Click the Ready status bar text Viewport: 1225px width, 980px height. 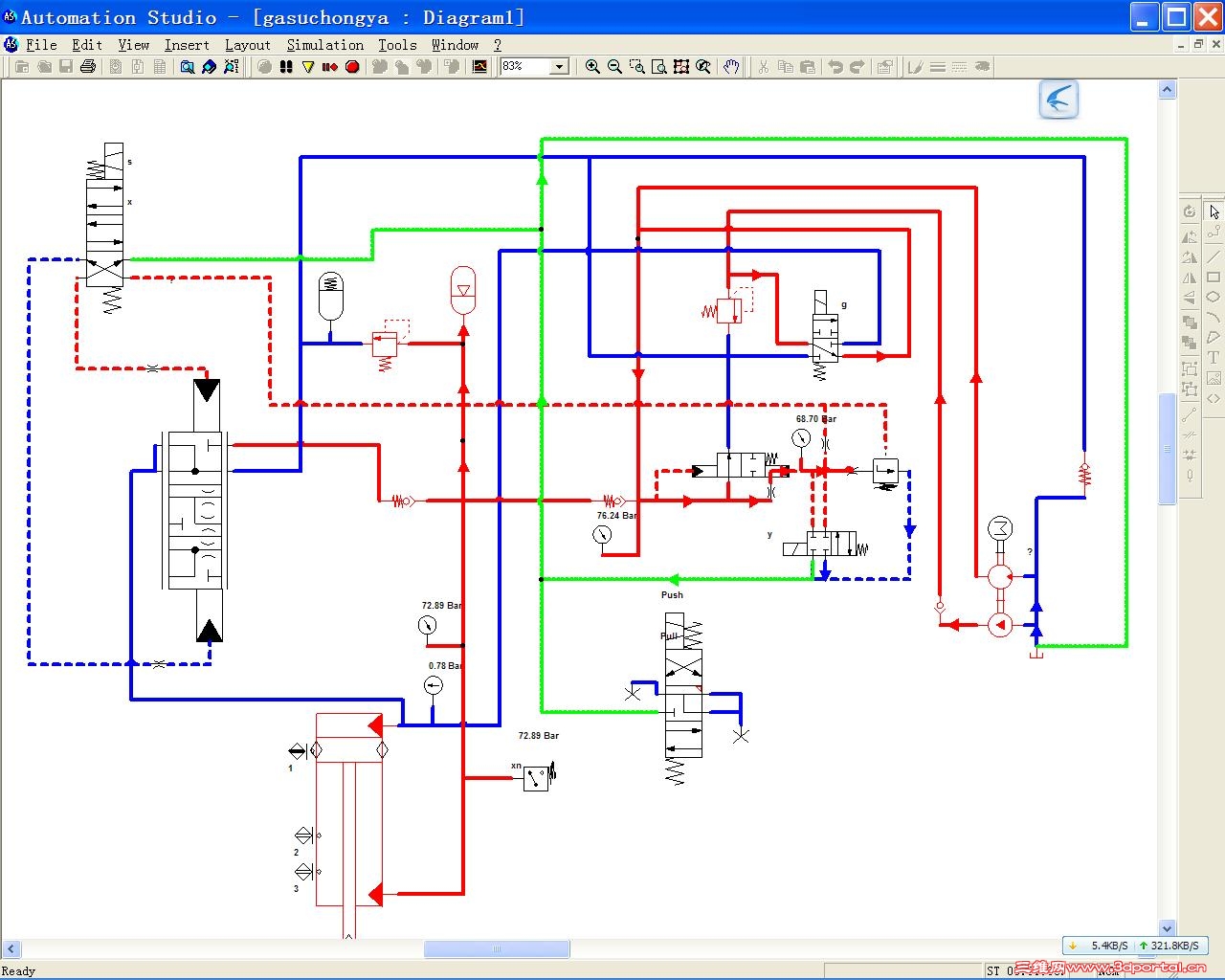18,970
